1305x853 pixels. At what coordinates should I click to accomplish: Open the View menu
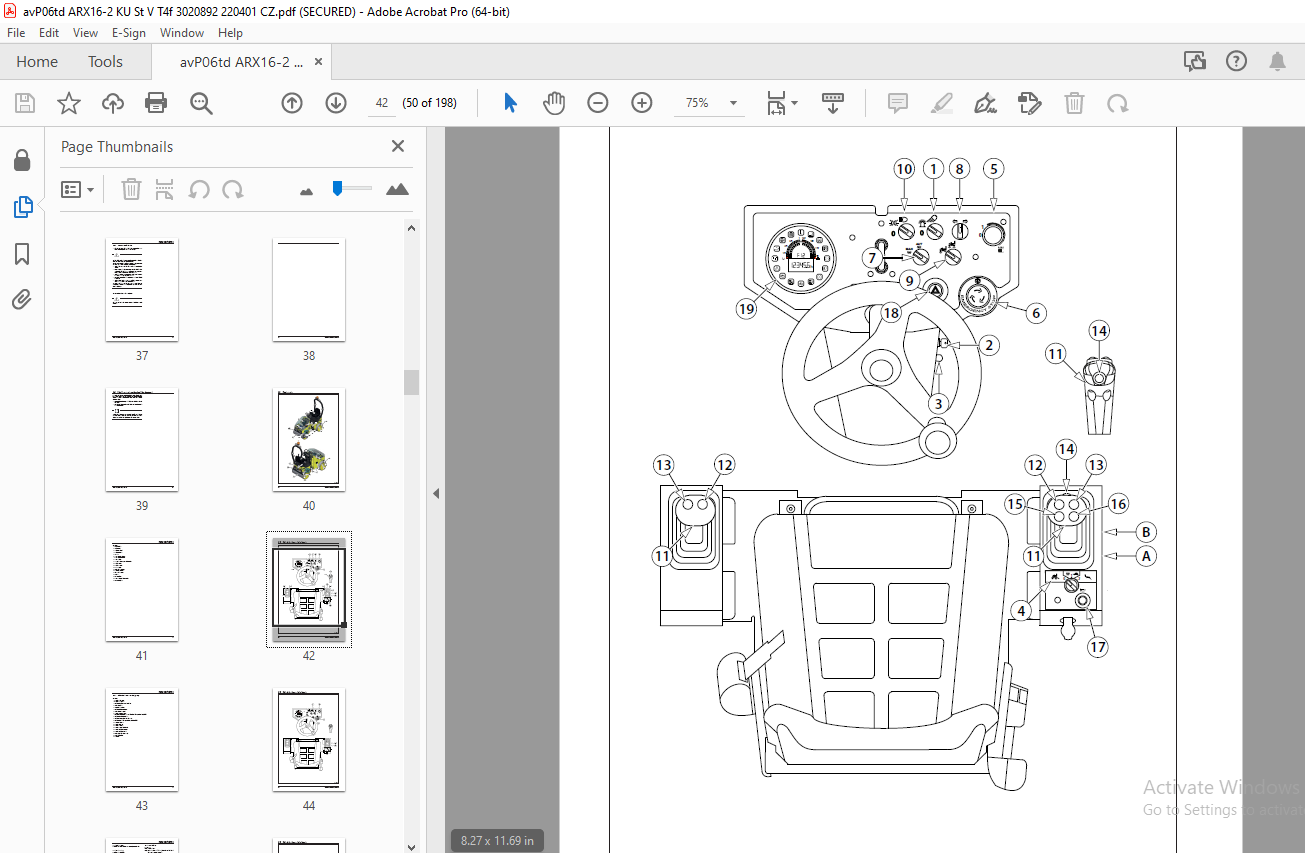(x=85, y=33)
